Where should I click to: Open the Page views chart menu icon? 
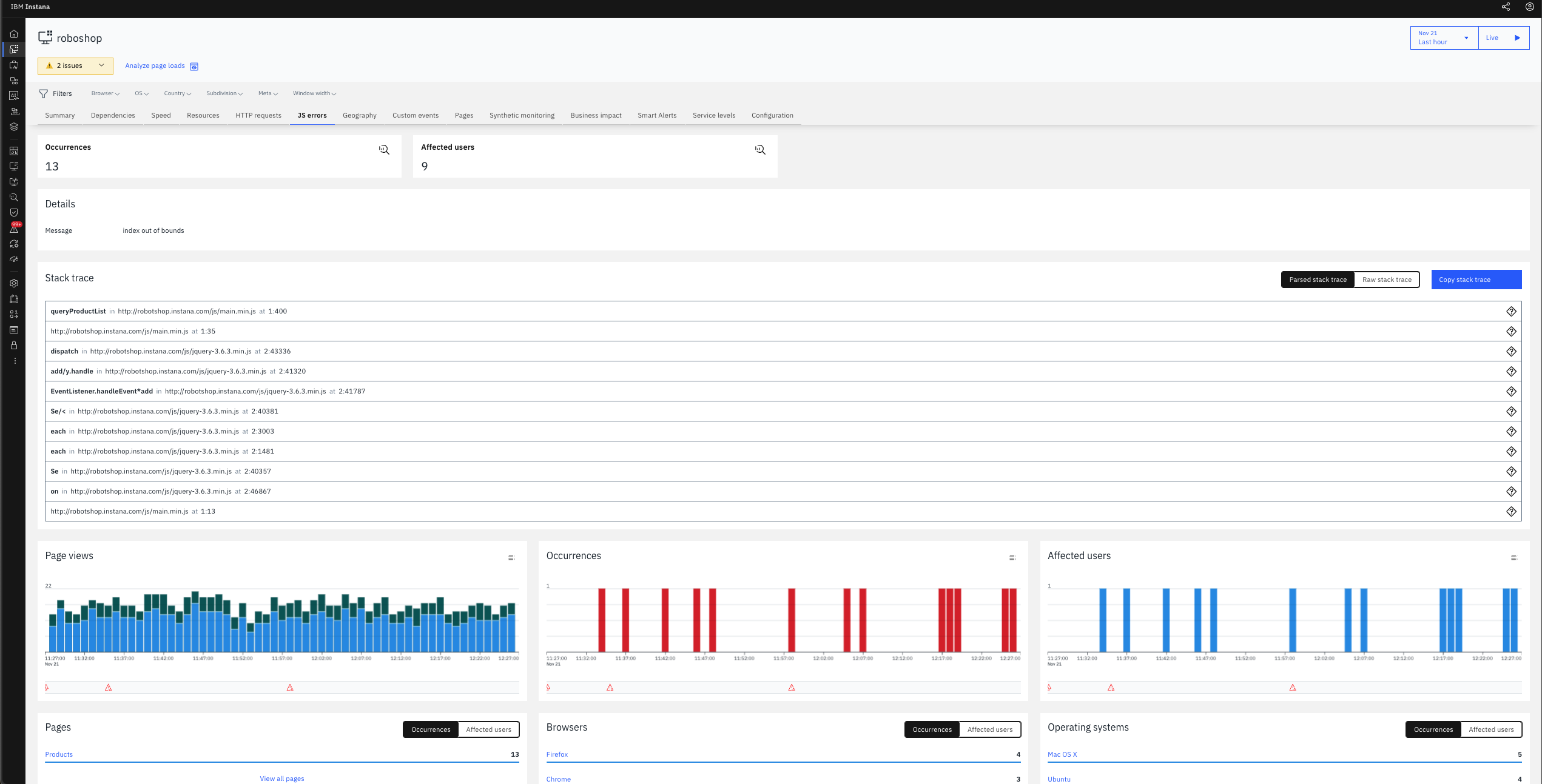tap(511, 557)
